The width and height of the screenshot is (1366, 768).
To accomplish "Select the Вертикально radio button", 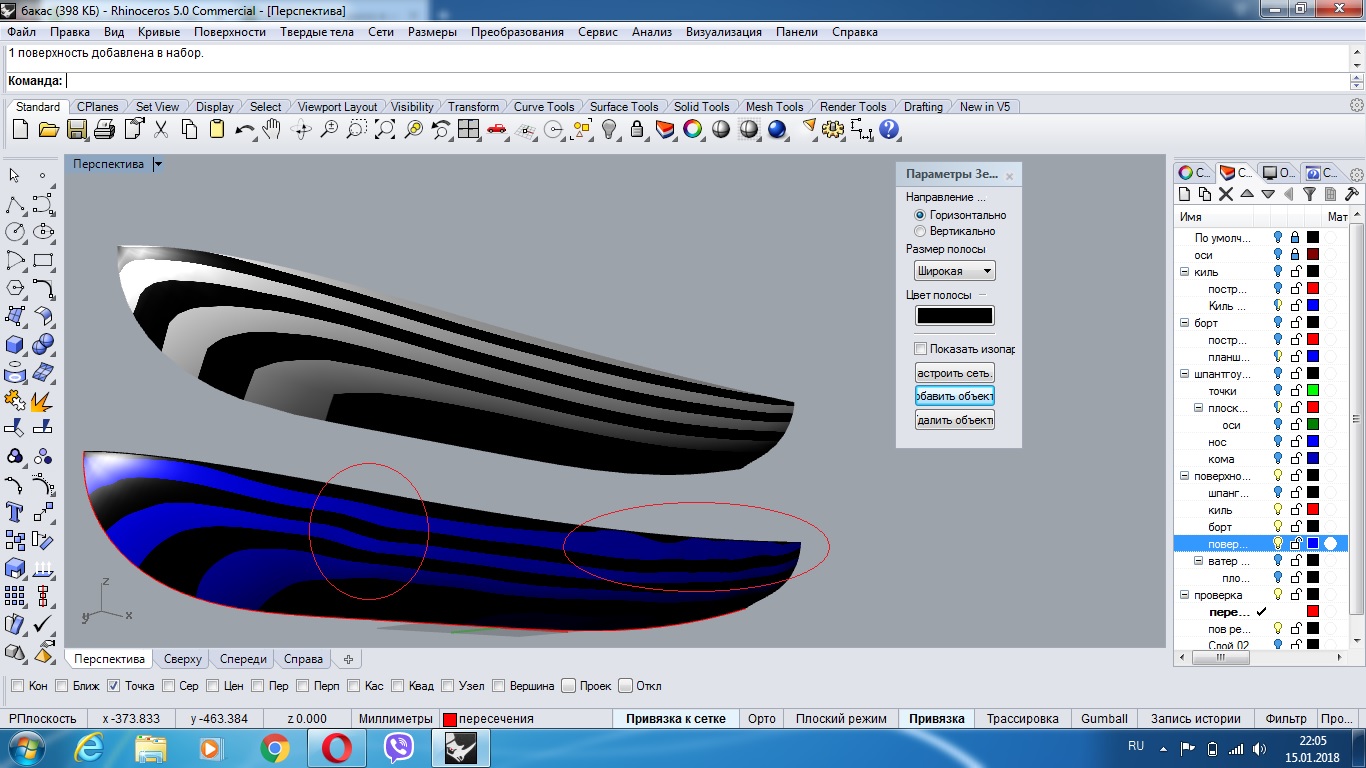I will tap(920, 231).
